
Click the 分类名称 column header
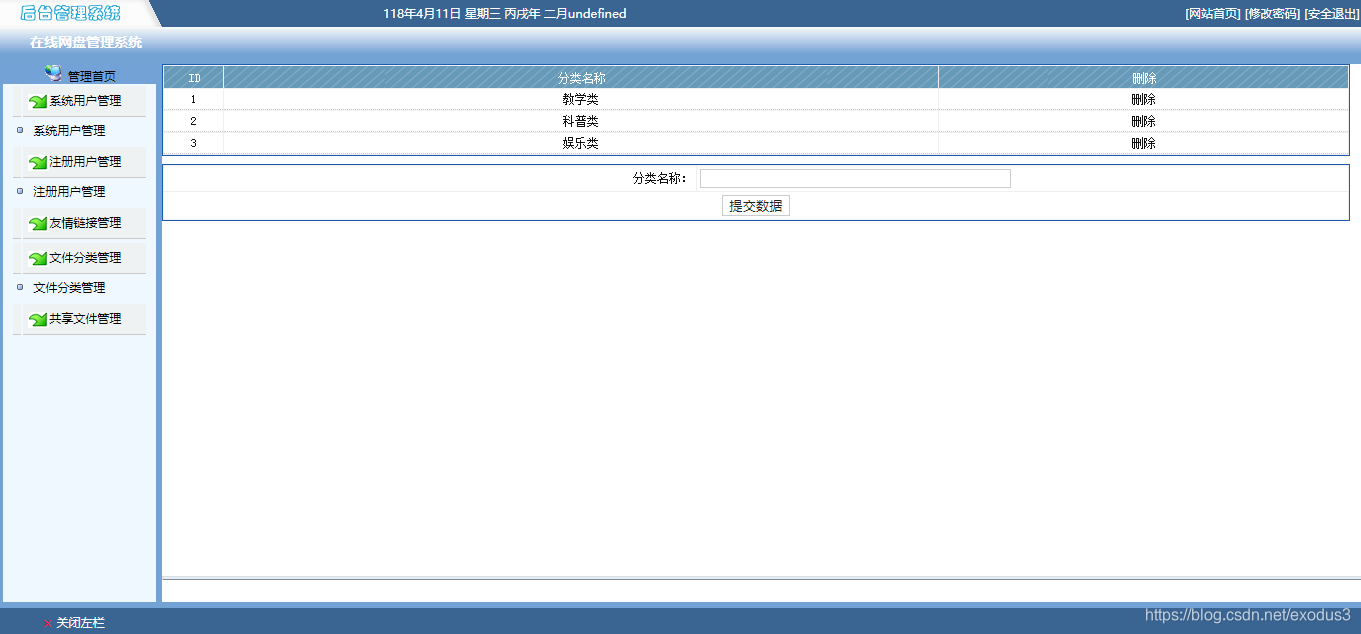581,78
